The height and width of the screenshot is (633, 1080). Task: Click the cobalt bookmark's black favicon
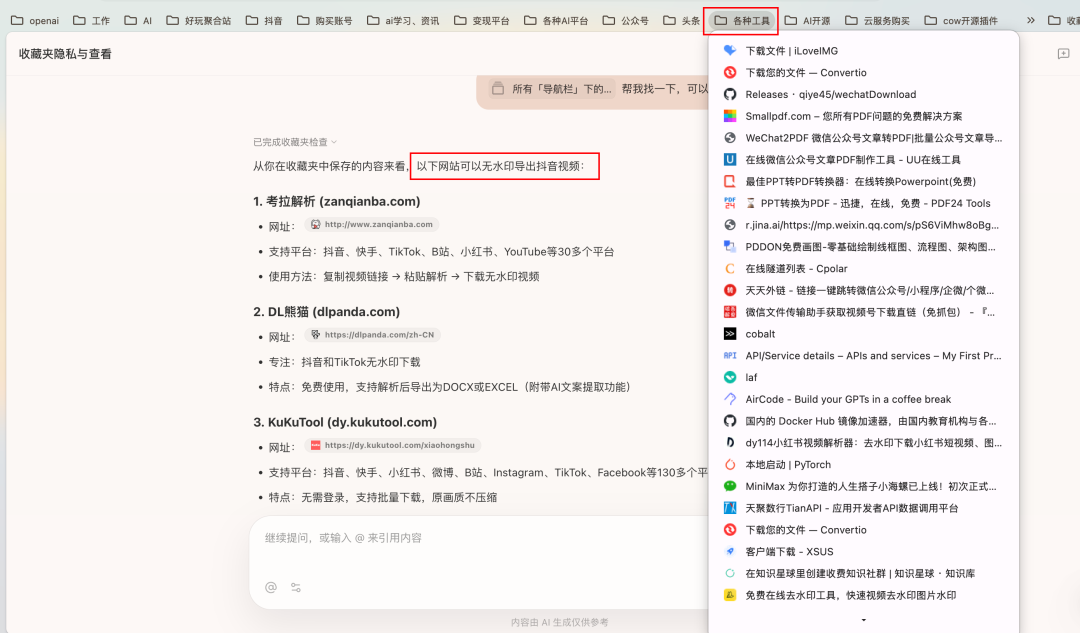pos(729,334)
